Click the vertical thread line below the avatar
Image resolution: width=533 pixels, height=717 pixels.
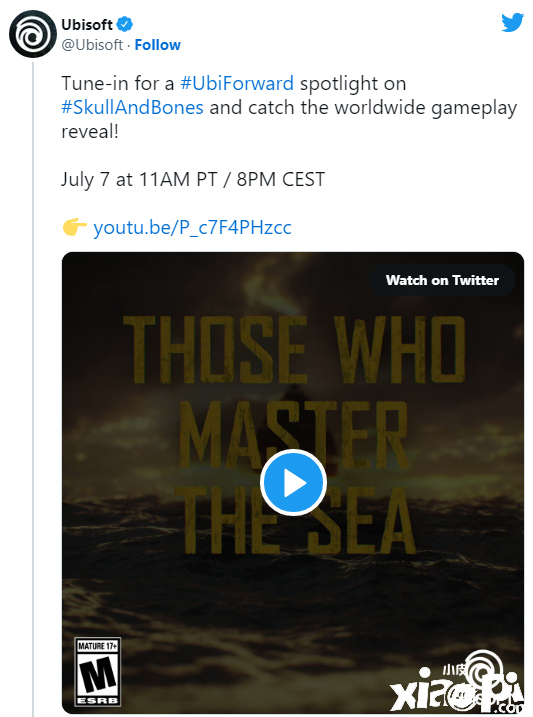33,389
